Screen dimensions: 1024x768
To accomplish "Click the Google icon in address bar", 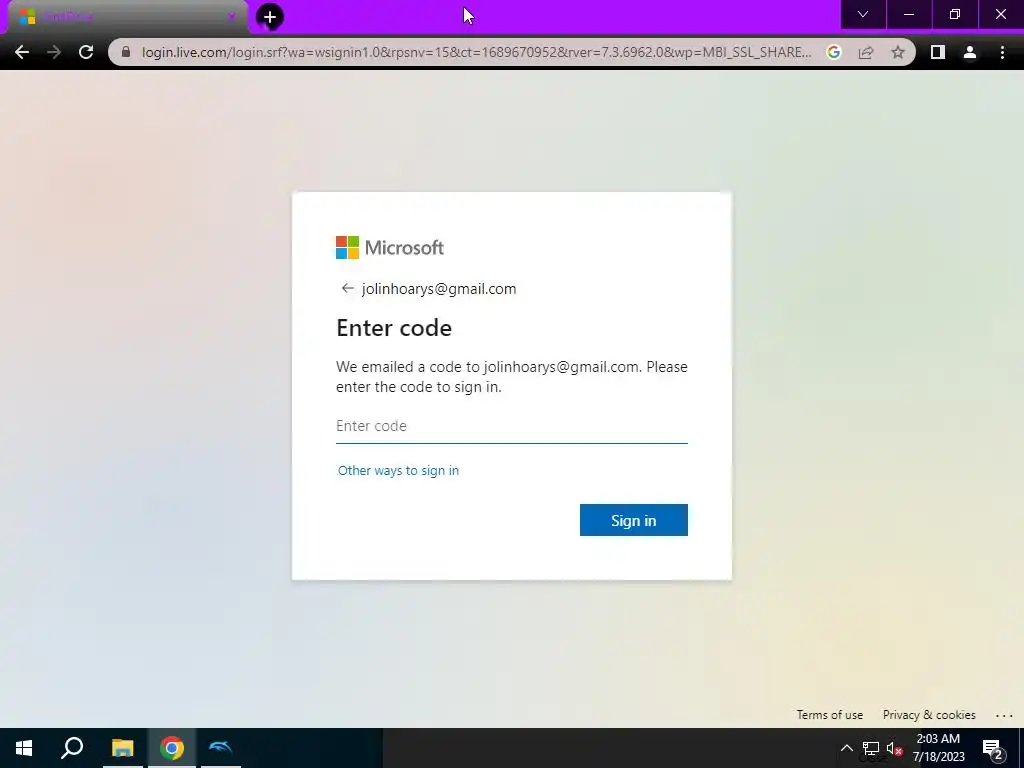I will point(833,52).
